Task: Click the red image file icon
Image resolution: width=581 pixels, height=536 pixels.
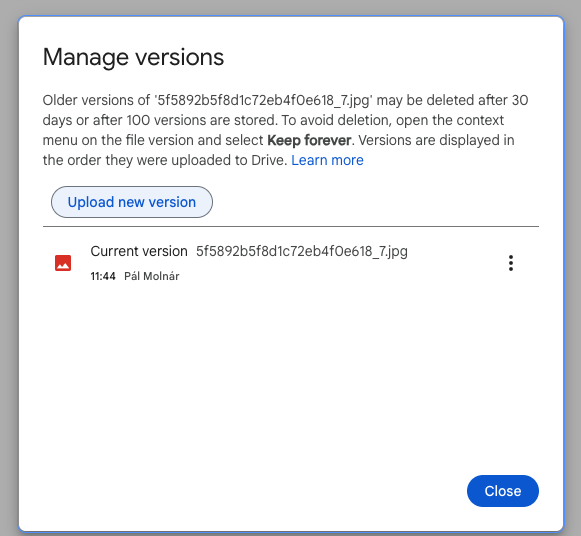Action: 63,263
